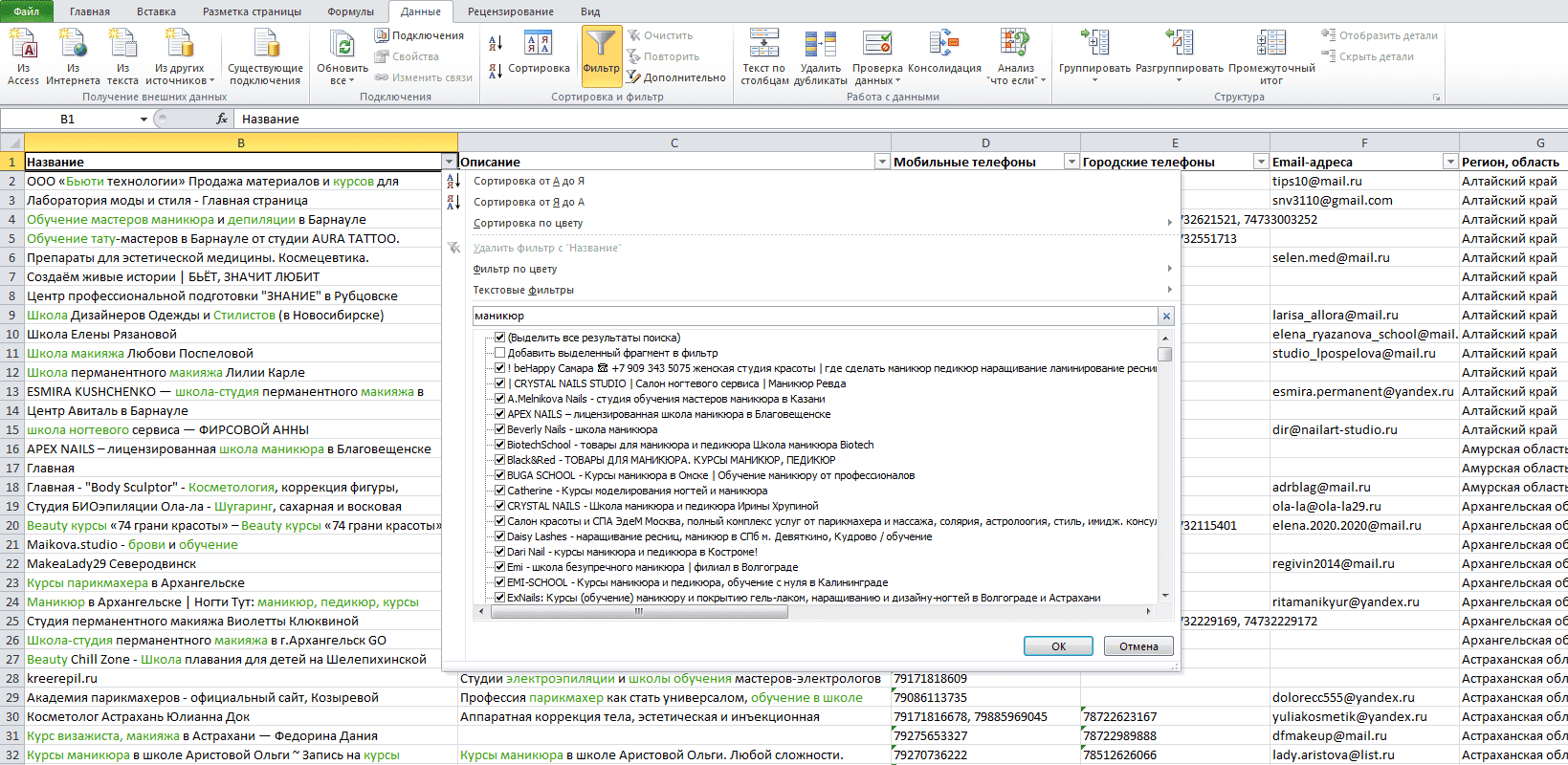The image size is (1568, 765).
Task: Switch to the Вставка tab
Action: (156, 11)
